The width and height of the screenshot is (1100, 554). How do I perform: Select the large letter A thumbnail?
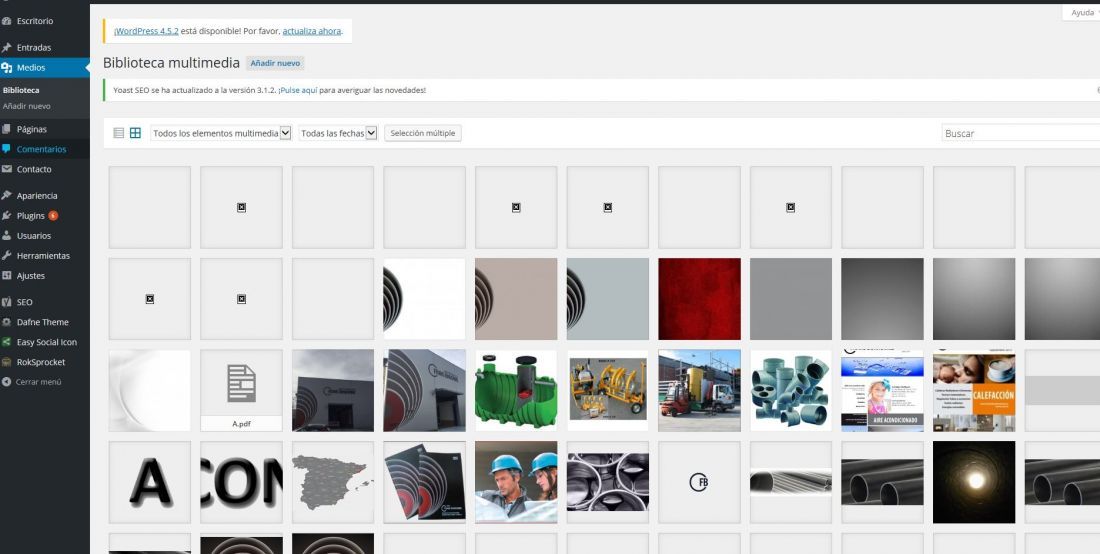click(149, 482)
